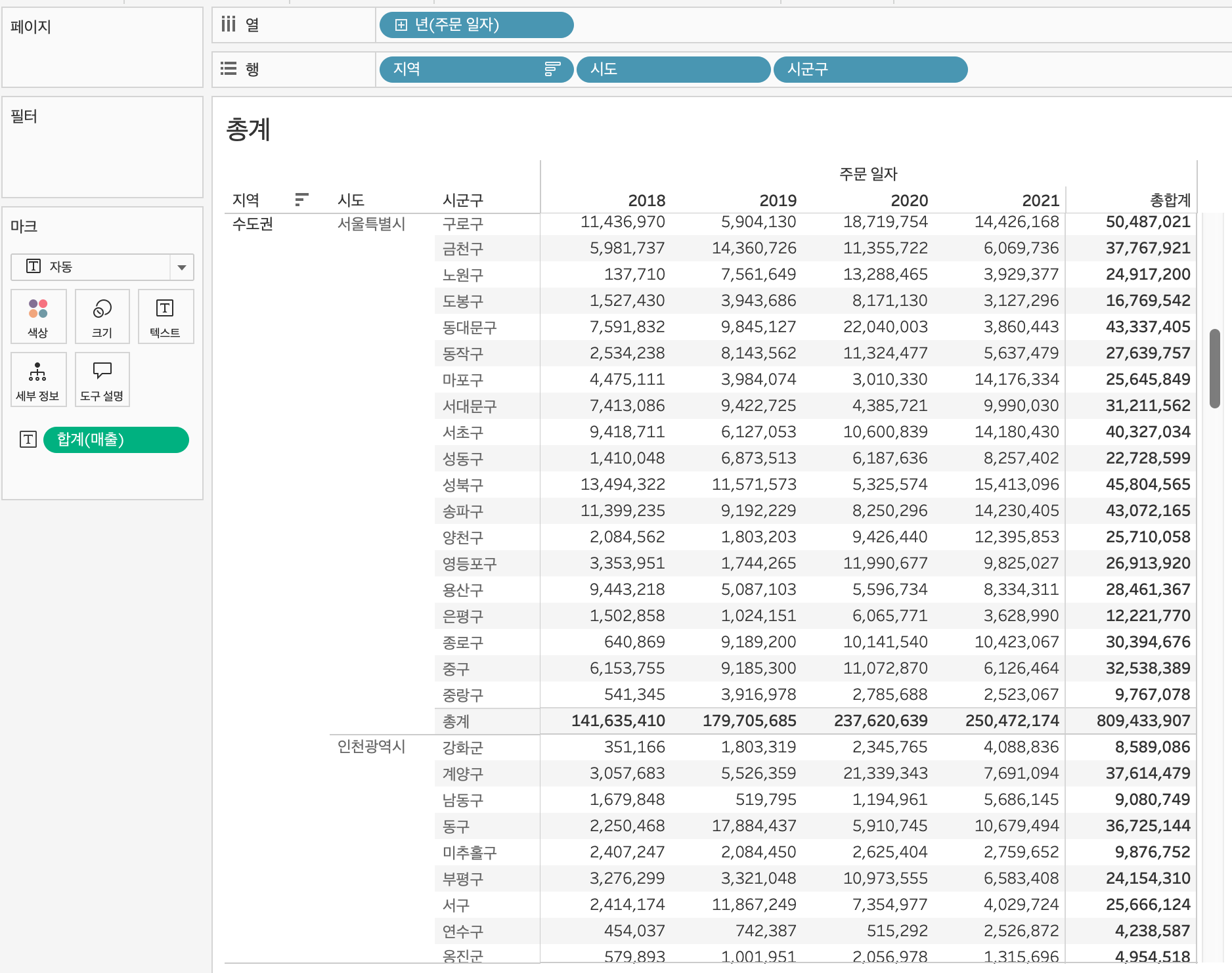Open the 색상 (color) mark card
This screenshot has width=1232, height=973.
(x=38, y=316)
